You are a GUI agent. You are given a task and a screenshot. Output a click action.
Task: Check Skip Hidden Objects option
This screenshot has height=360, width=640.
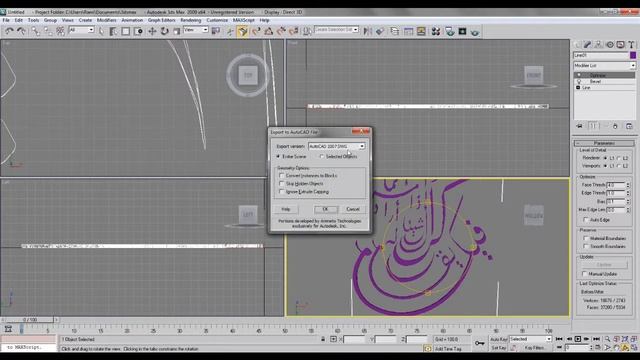coord(282,184)
